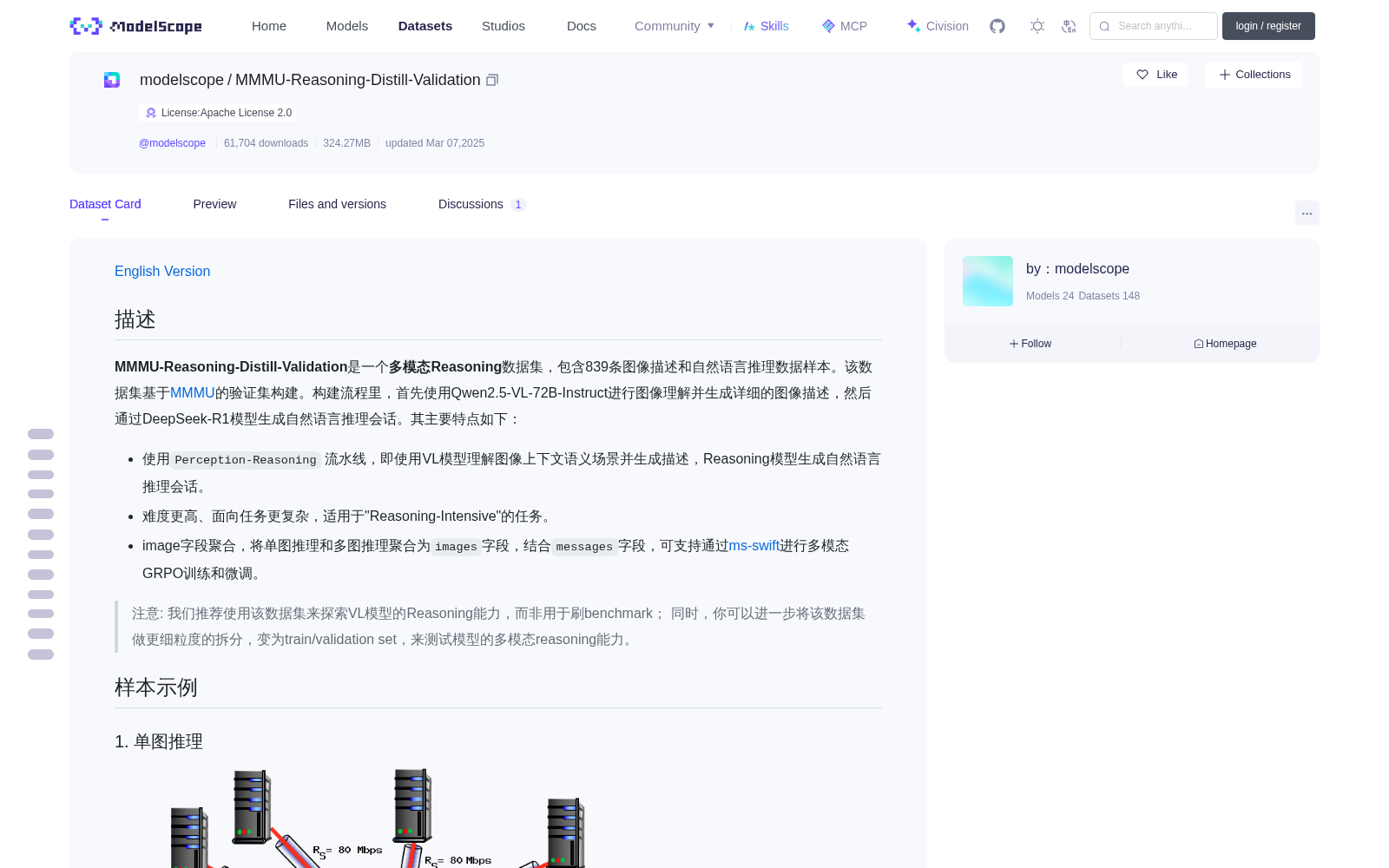The height and width of the screenshot is (868, 1389).
Task: Switch to Files and versions tab
Action: [337, 204]
